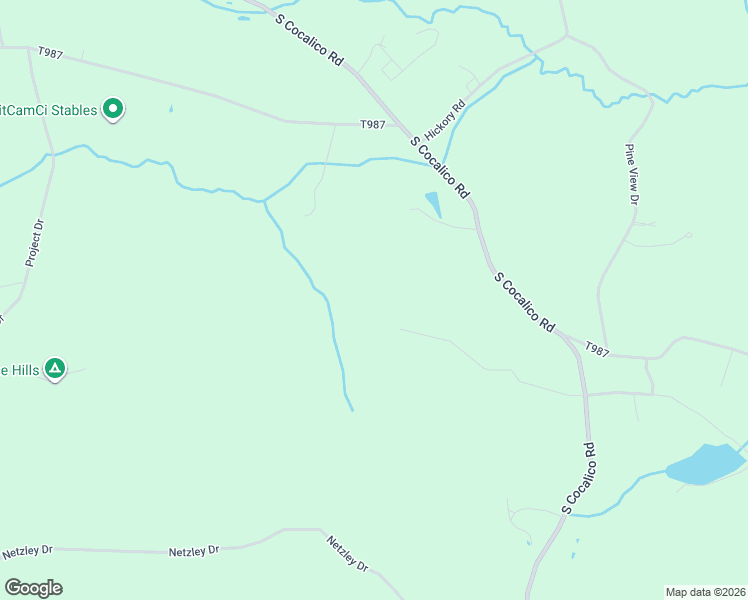
Task: Click the Map data ©2026 attribution
Action: pyautogui.click(x=706, y=592)
